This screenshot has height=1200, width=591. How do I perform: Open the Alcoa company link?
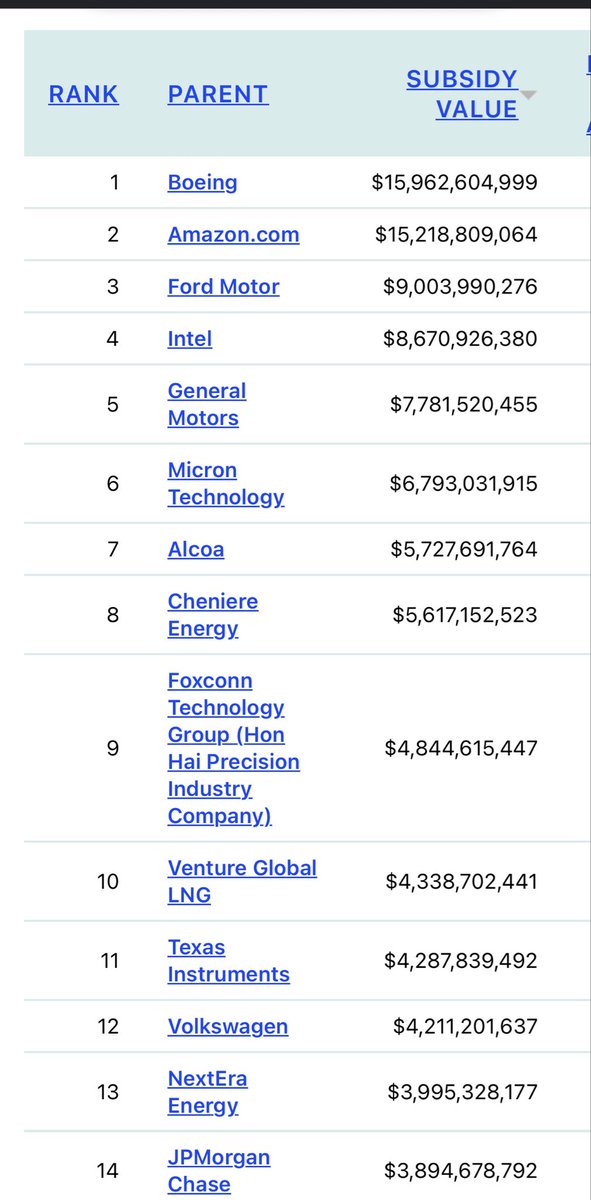coord(196,549)
